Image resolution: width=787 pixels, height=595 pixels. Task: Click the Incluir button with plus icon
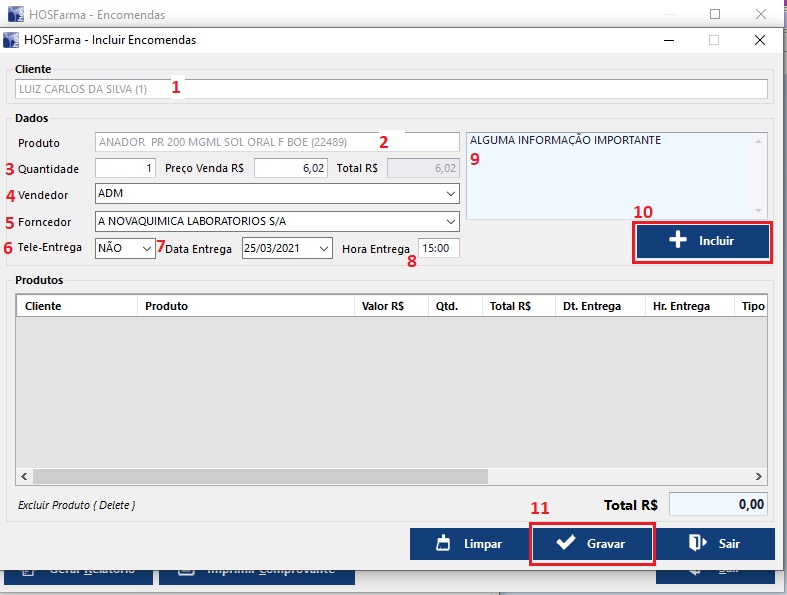point(702,242)
